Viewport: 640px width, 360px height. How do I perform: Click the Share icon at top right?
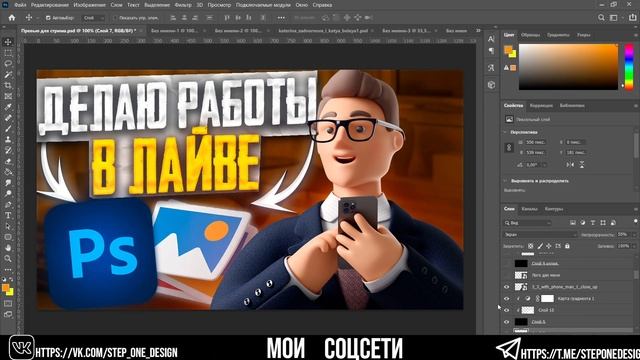pos(633,18)
